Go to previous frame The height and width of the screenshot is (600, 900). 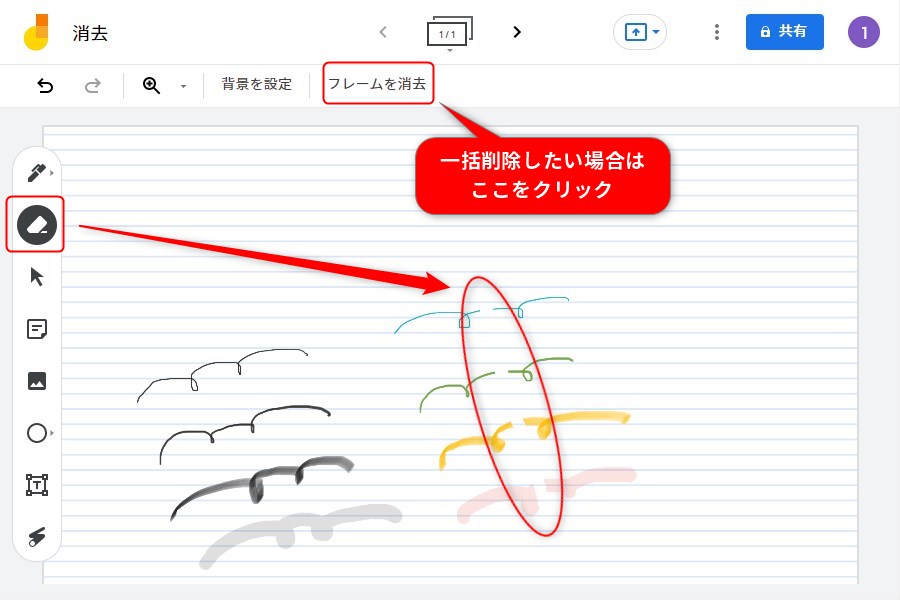click(x=383, y=32)
